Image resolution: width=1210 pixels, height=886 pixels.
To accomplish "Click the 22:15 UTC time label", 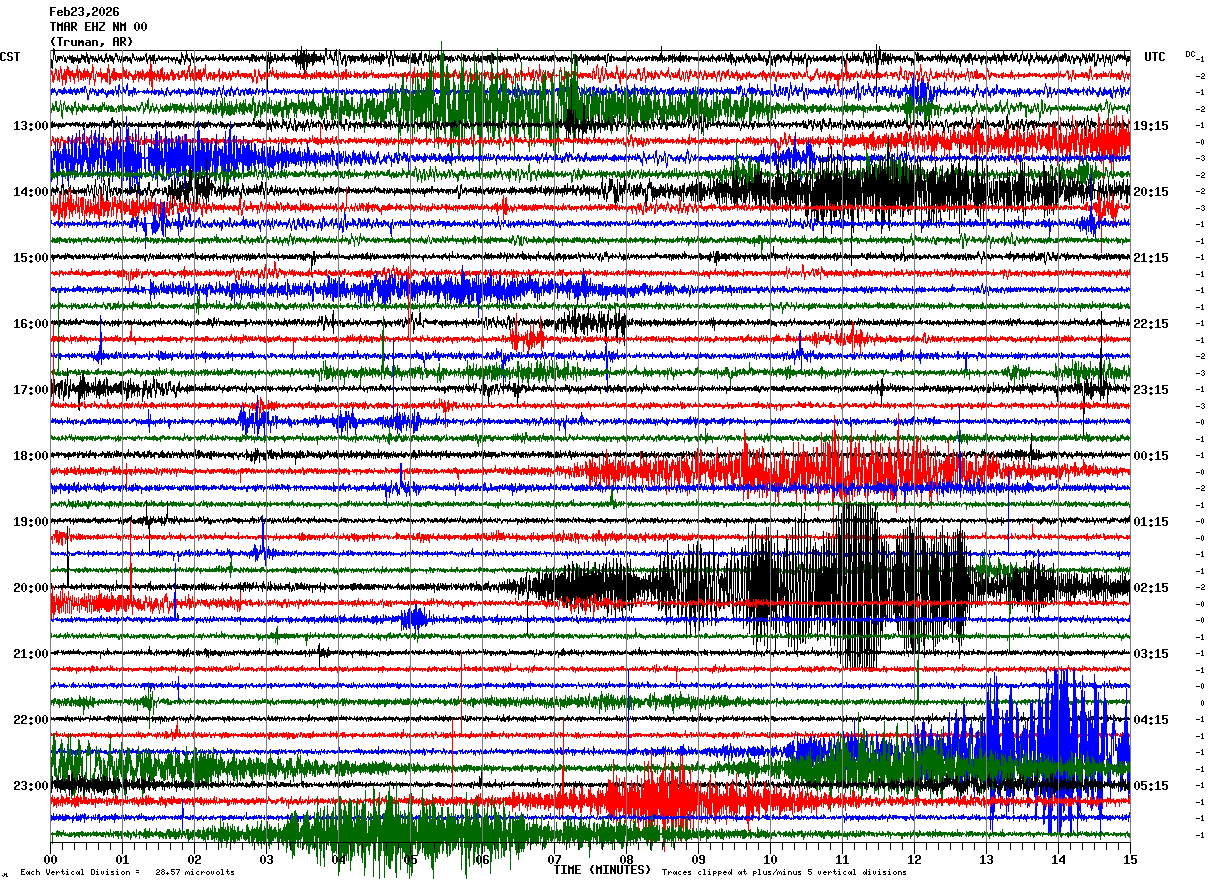I will tap(1151, 324).
